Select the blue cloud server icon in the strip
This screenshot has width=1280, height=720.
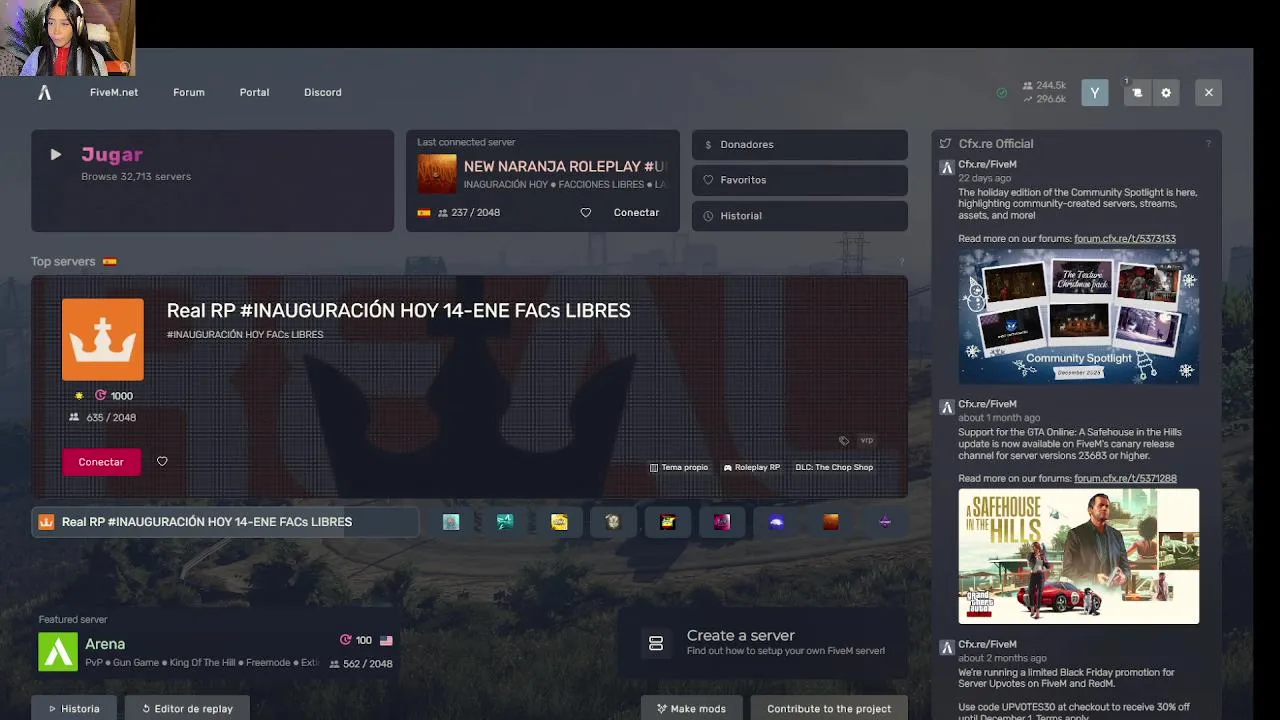coord(776,522)
